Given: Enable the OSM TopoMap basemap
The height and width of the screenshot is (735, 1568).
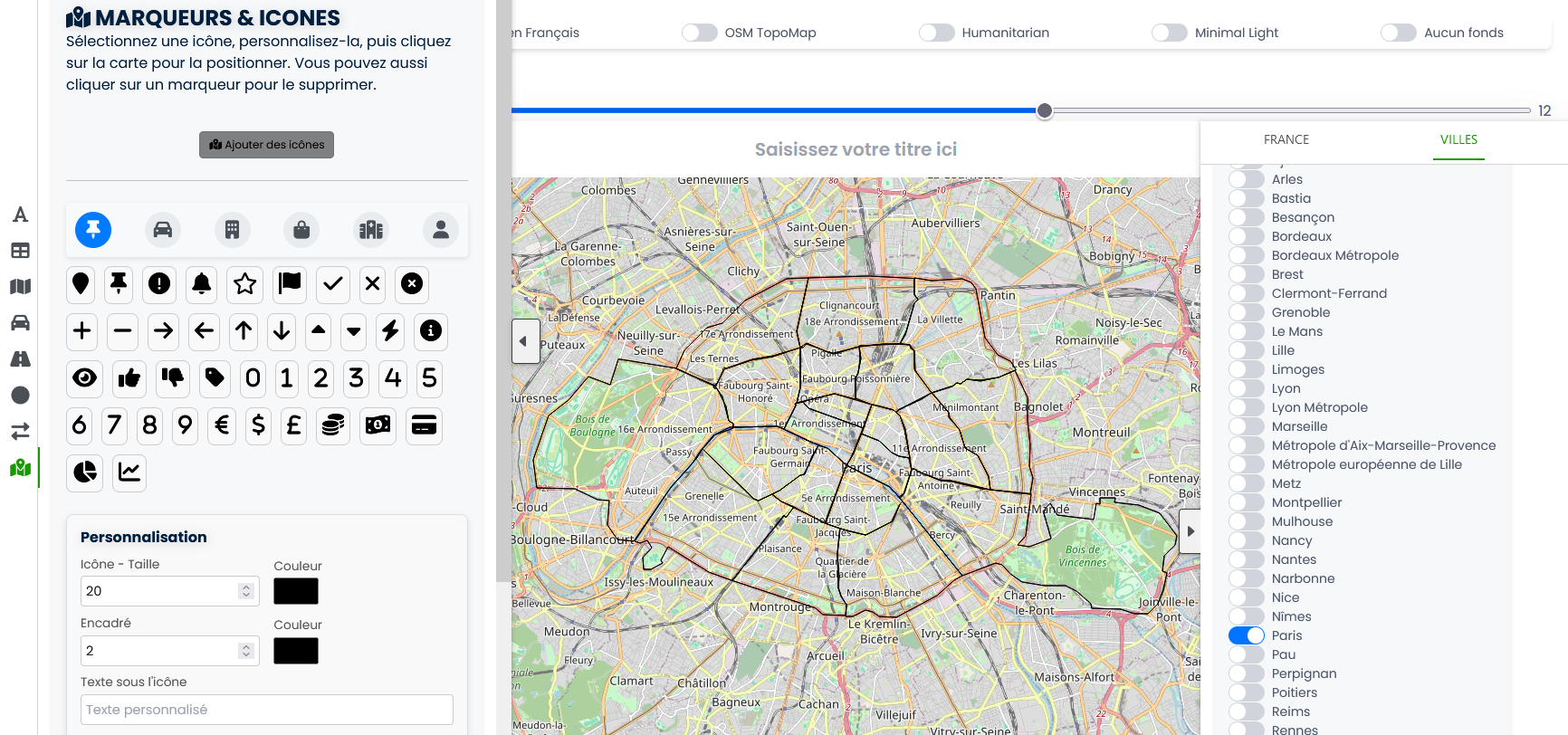Looking at the screenshot, I should pyautogui.click(x=700, y=33).
